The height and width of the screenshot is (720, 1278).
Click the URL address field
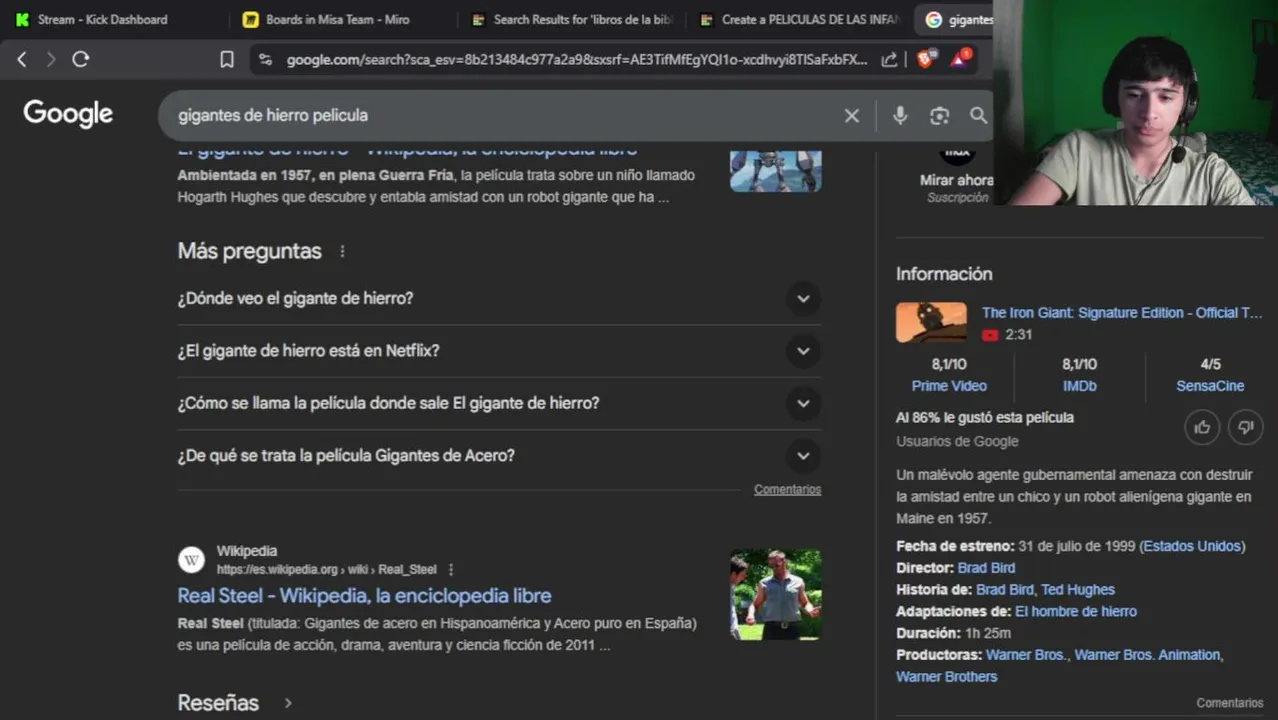577,60
